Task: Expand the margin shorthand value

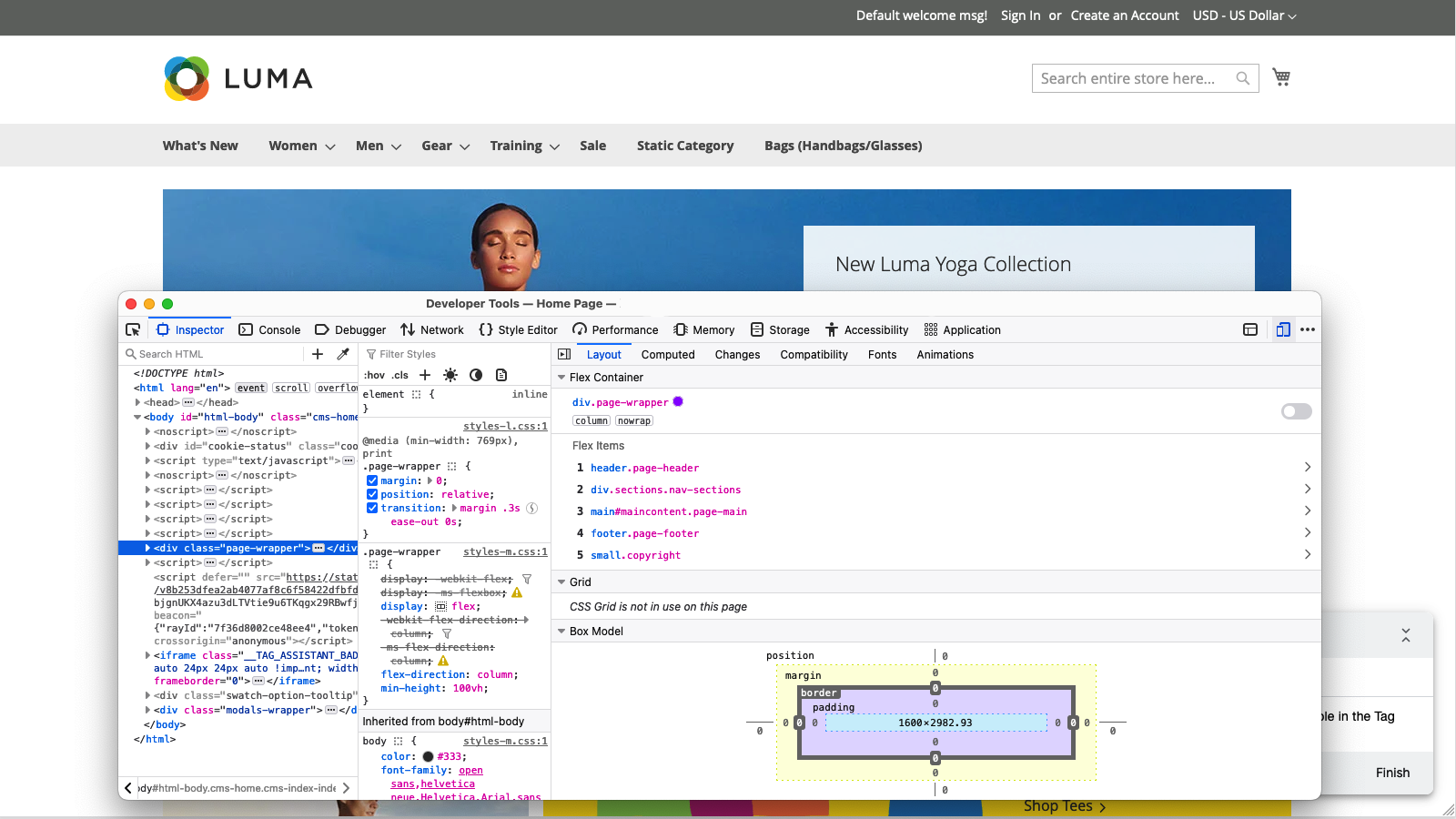Action: pos(430,480)
